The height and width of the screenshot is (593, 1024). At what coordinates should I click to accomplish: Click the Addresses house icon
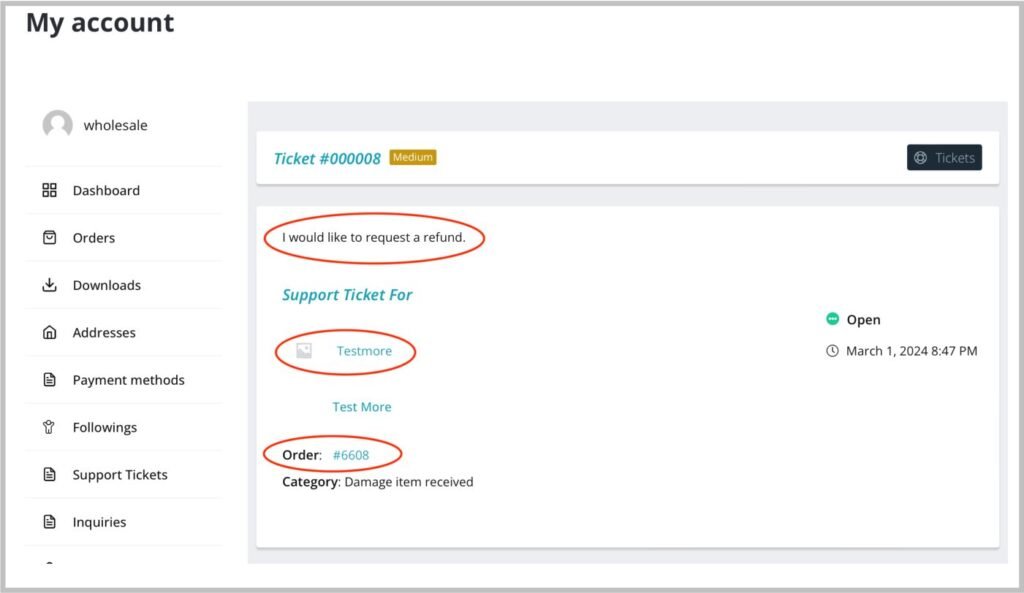49,333
